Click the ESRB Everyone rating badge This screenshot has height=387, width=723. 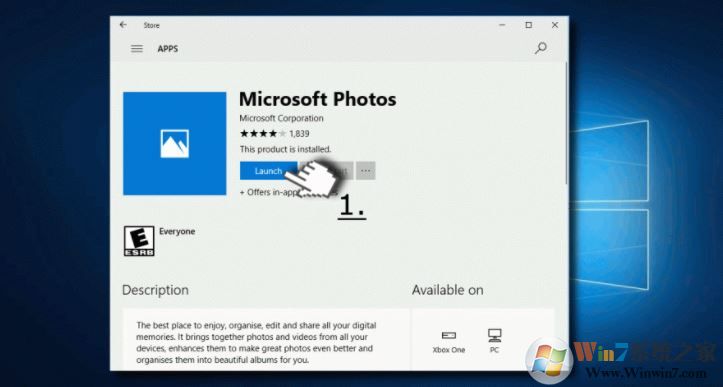pos(139,241)
